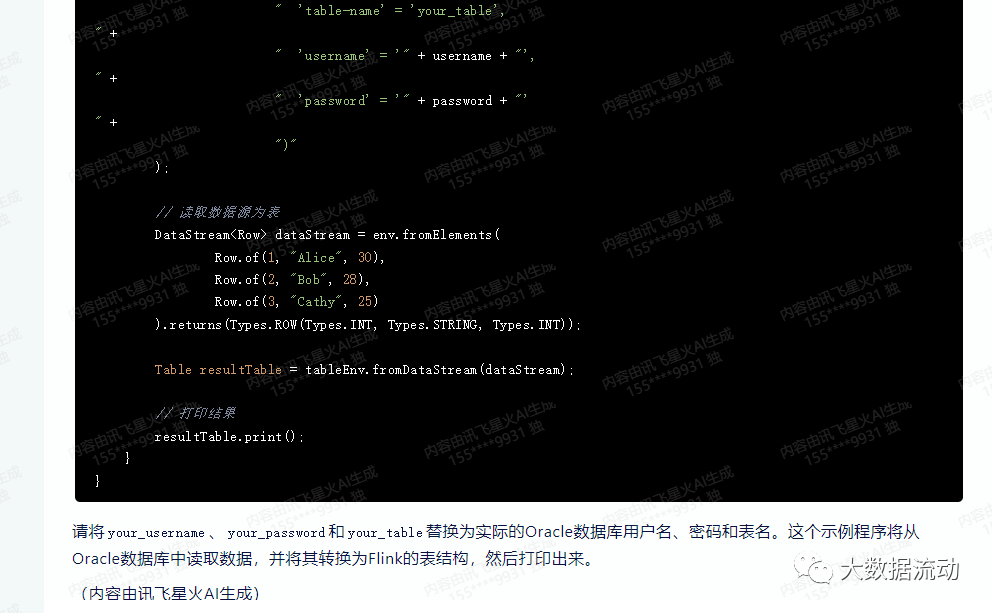The width and height of the screenshot is (992, 613).
Task: Click the your_password inline code text
Action: pyautogui.click(x=276, y=533)
